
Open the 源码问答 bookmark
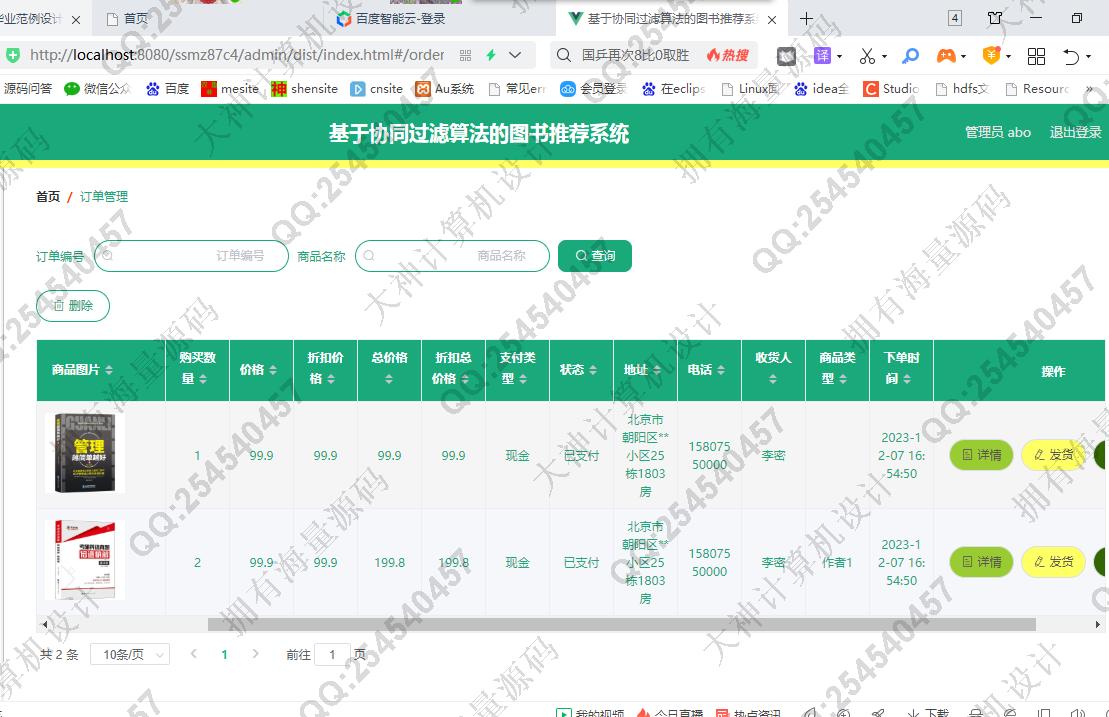click(26, 89)
